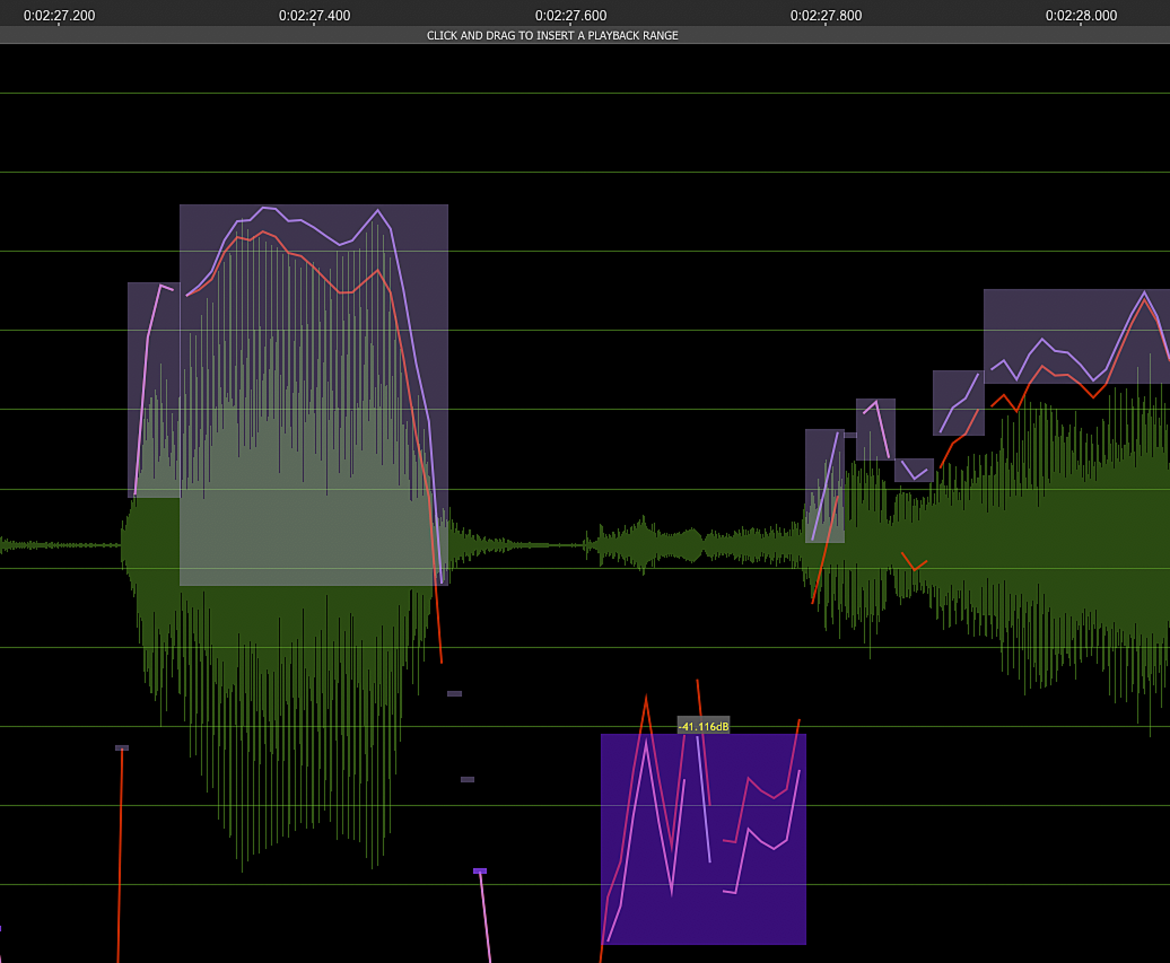Viewport: 1170px width, 963px height.
Task: Jump to the 0:02:28.000 ruler label
Action: 1080,16
